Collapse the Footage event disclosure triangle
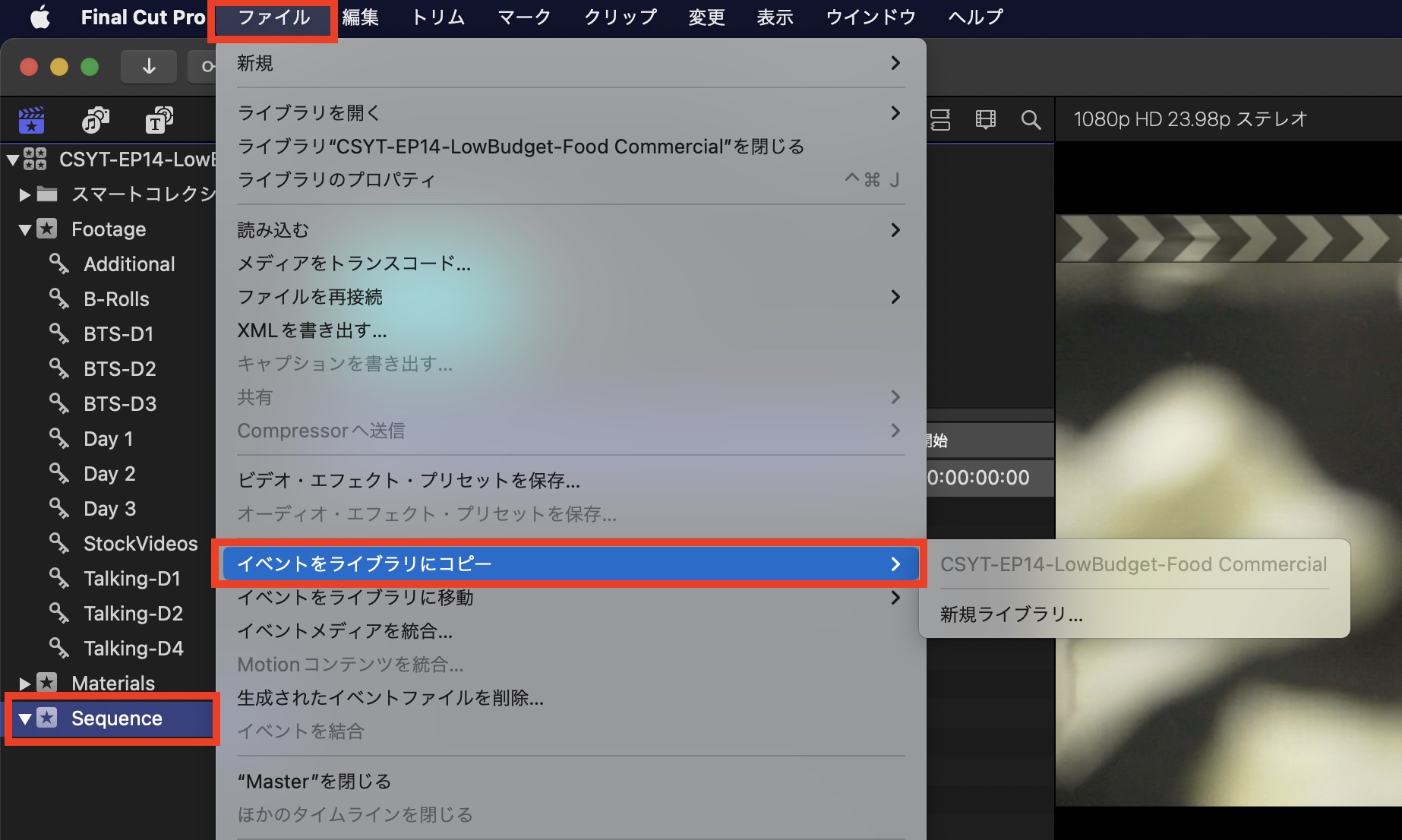The image size is (1402, 840). (24, 229)
